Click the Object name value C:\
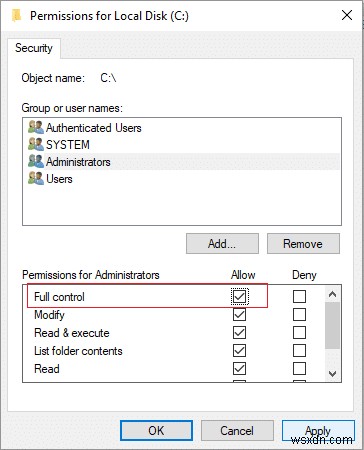 coord(108,78)
